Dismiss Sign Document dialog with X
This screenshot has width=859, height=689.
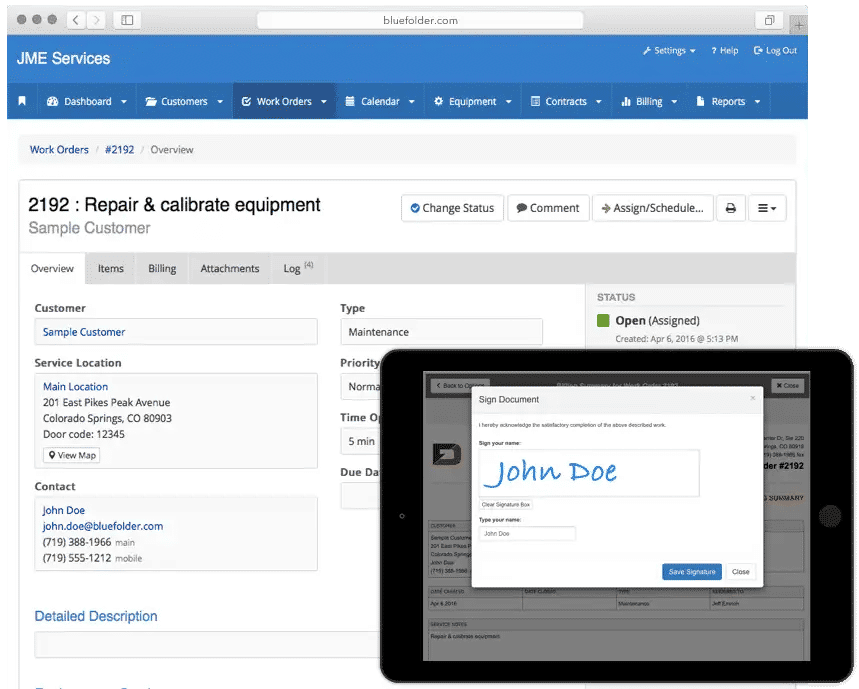753,398
